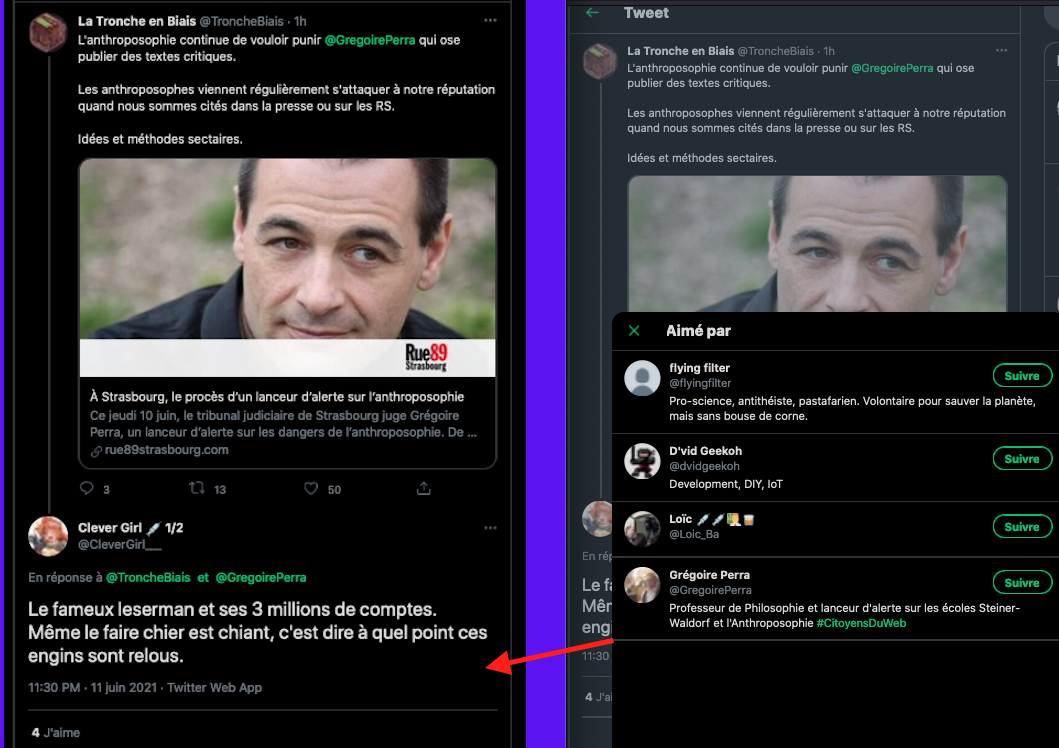
Task: Open the rue89strasbourg.com article link
Action: 159,450
